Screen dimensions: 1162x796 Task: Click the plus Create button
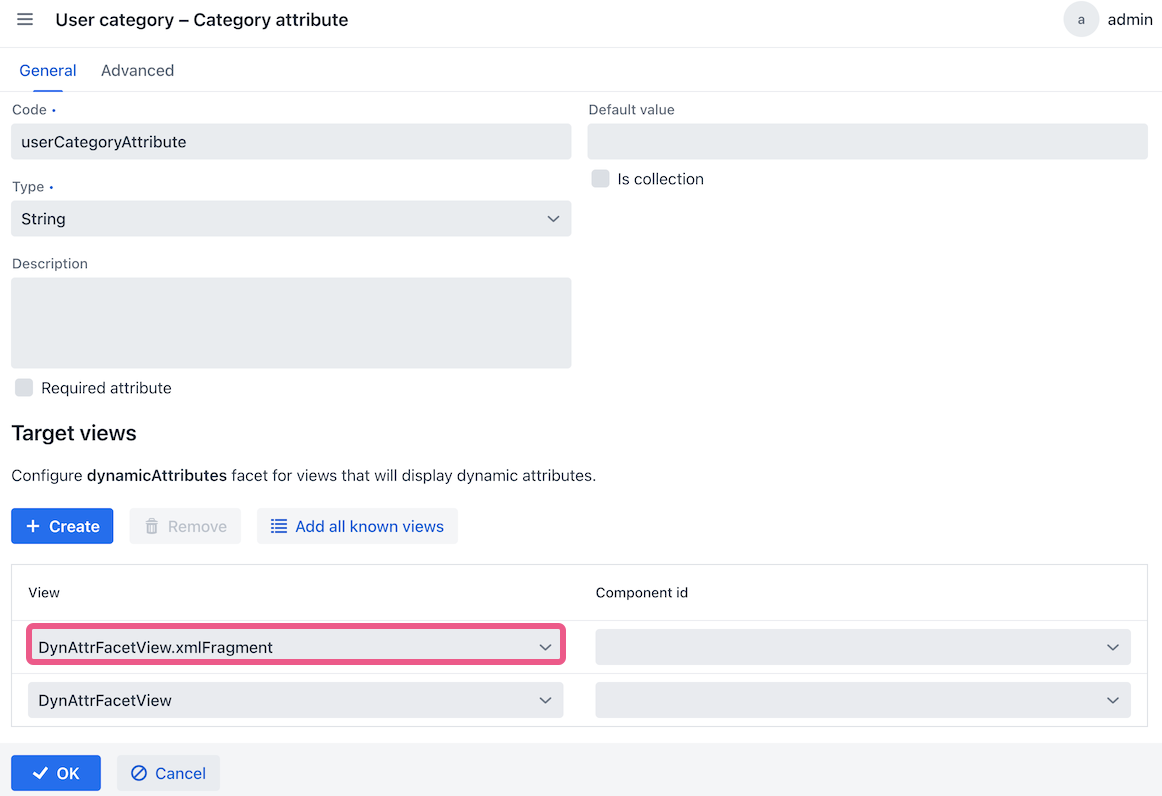coord(62,526)
